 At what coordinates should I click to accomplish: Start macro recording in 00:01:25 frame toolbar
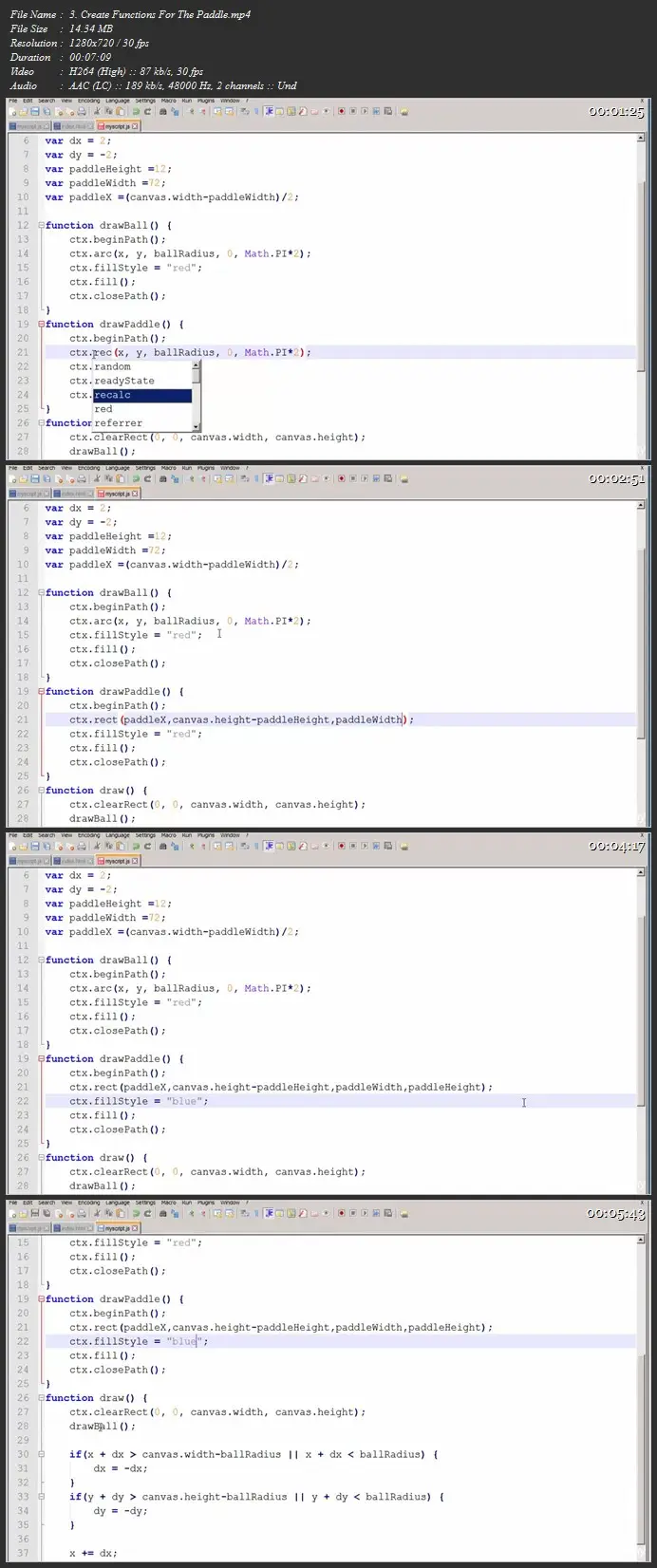pyautogui.click(x=341, y=111)
